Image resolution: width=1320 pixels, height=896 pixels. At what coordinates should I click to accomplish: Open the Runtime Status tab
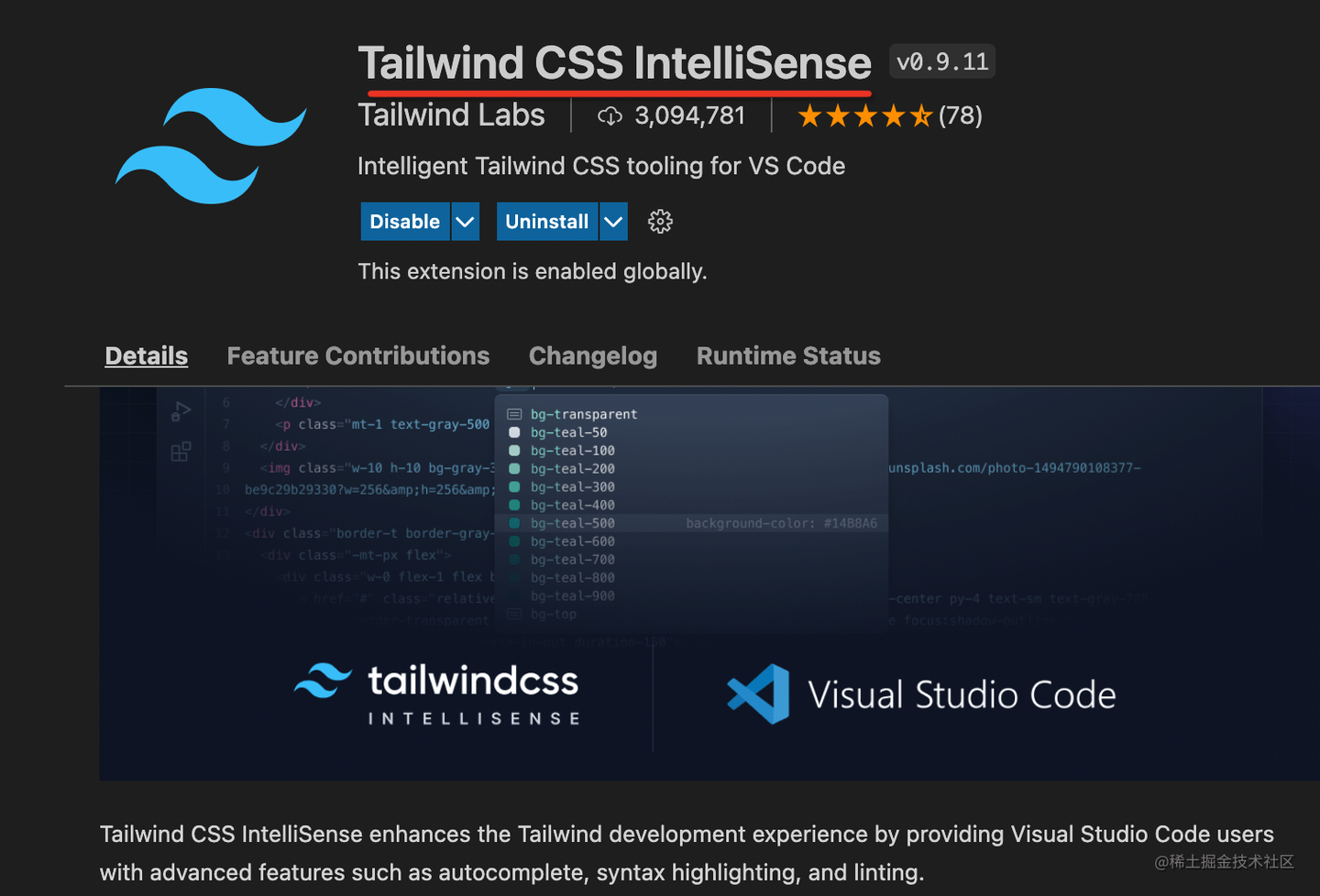(x=787, y=355)
